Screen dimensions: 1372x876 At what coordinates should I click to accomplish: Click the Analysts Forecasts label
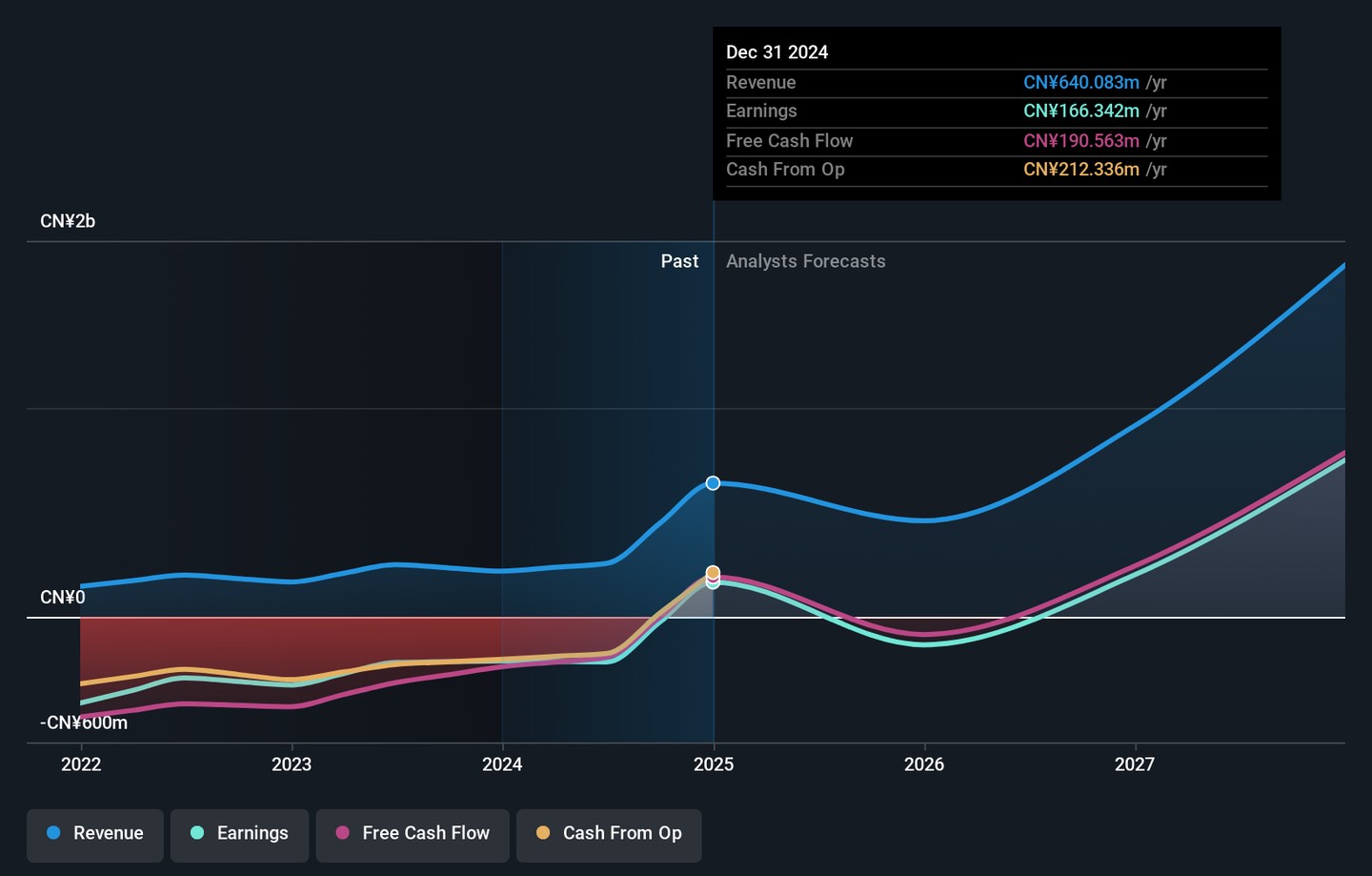(806, 261)
